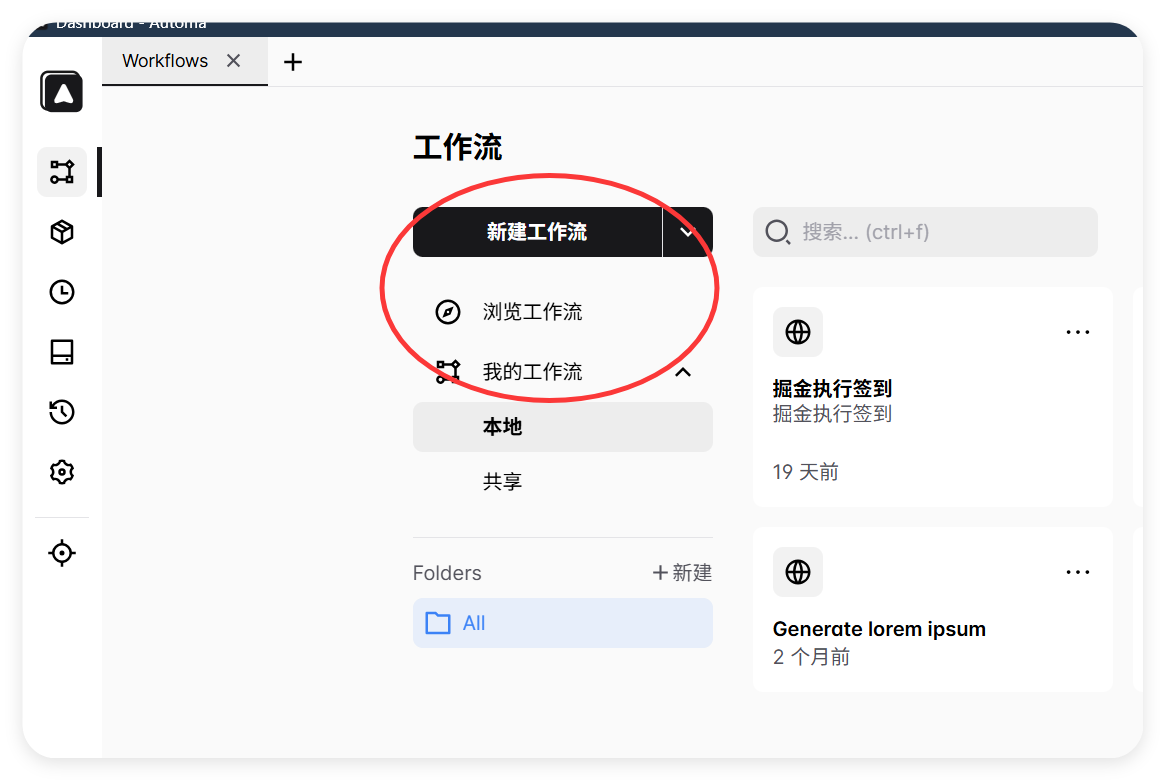Select the 共享 workflows item

coord(562,481)
